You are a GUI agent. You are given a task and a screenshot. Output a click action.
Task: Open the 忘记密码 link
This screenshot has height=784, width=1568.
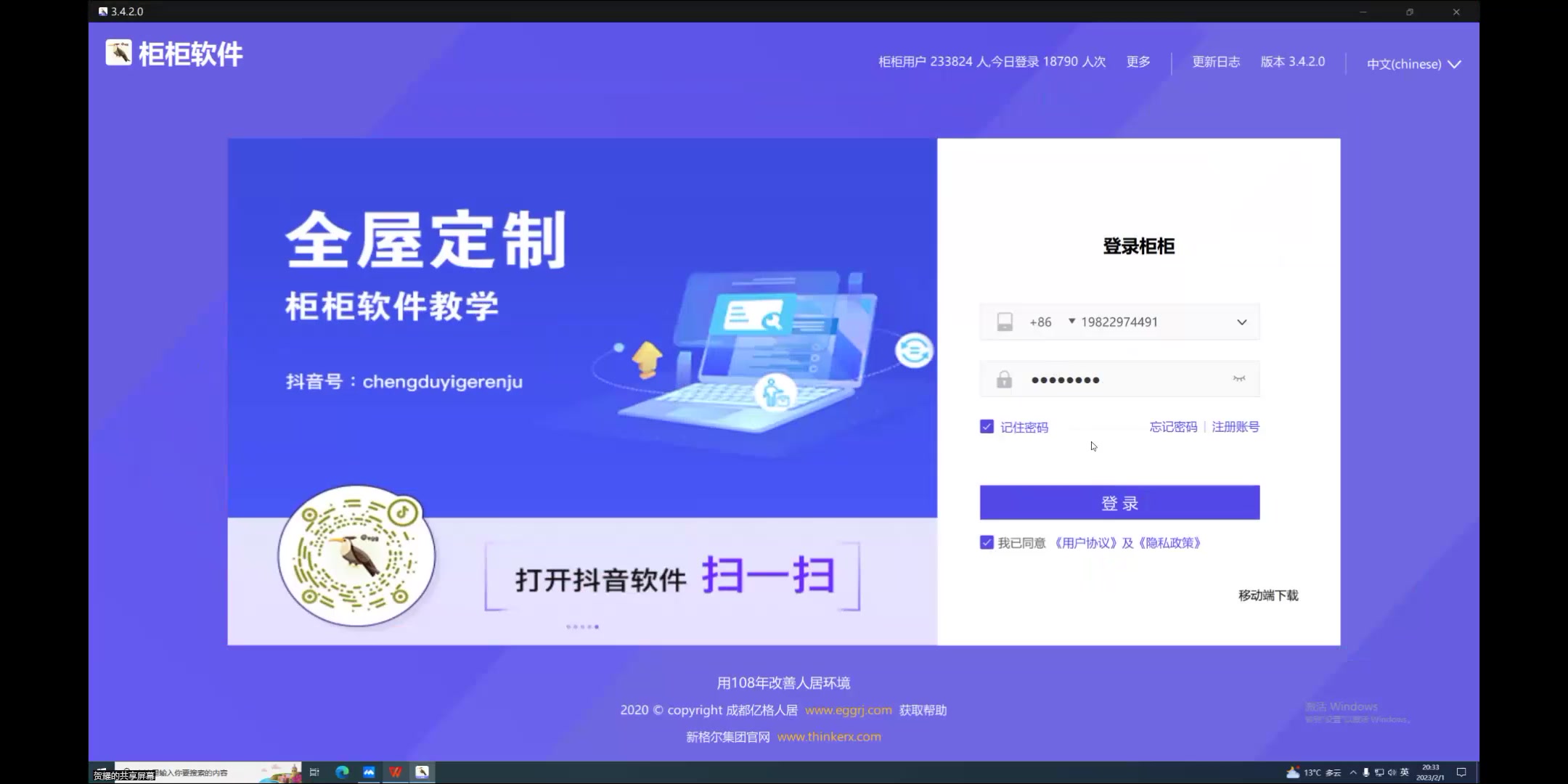click(x=1173, y=427)
